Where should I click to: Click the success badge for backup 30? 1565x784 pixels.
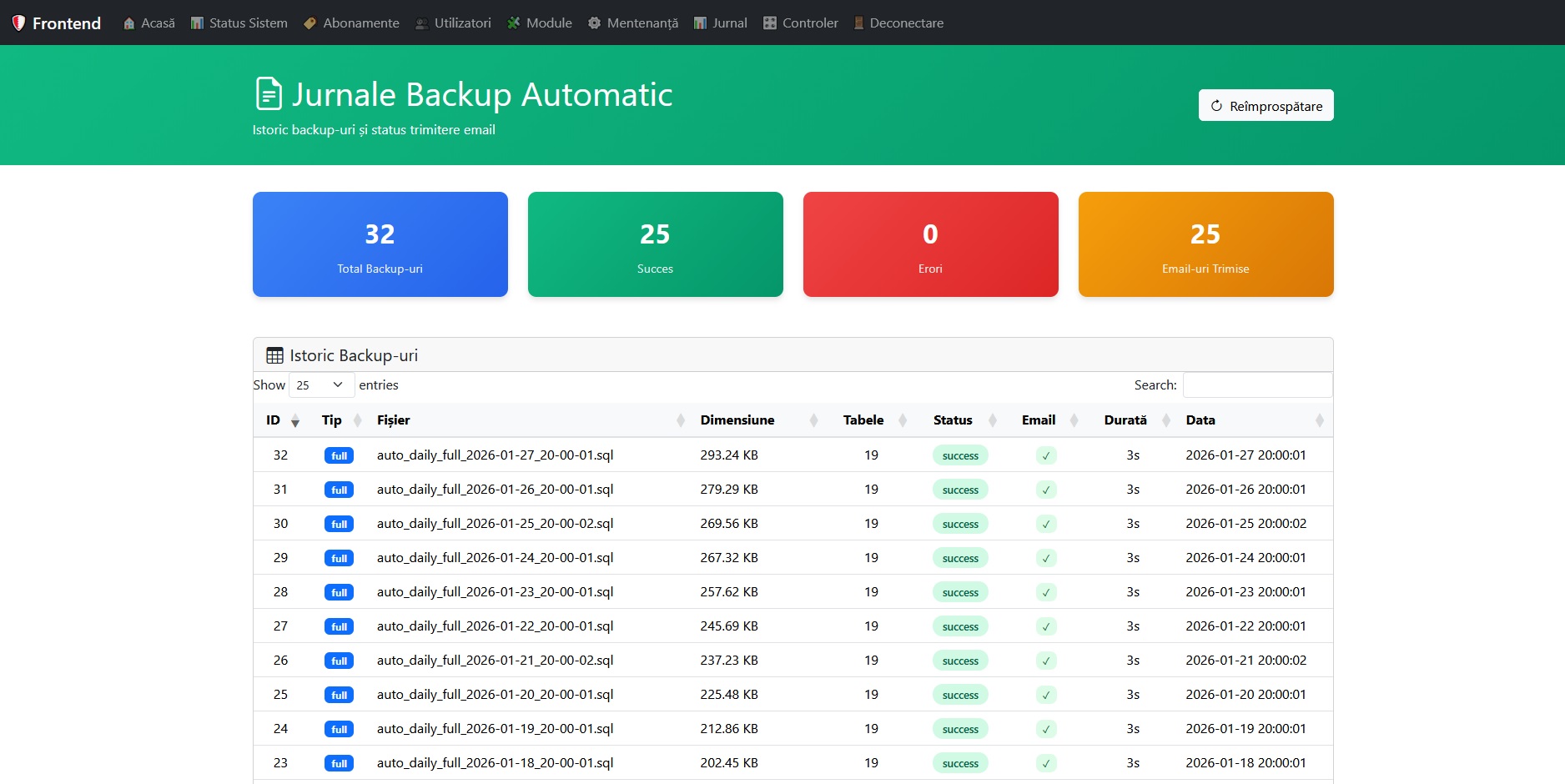pos(959,524)
